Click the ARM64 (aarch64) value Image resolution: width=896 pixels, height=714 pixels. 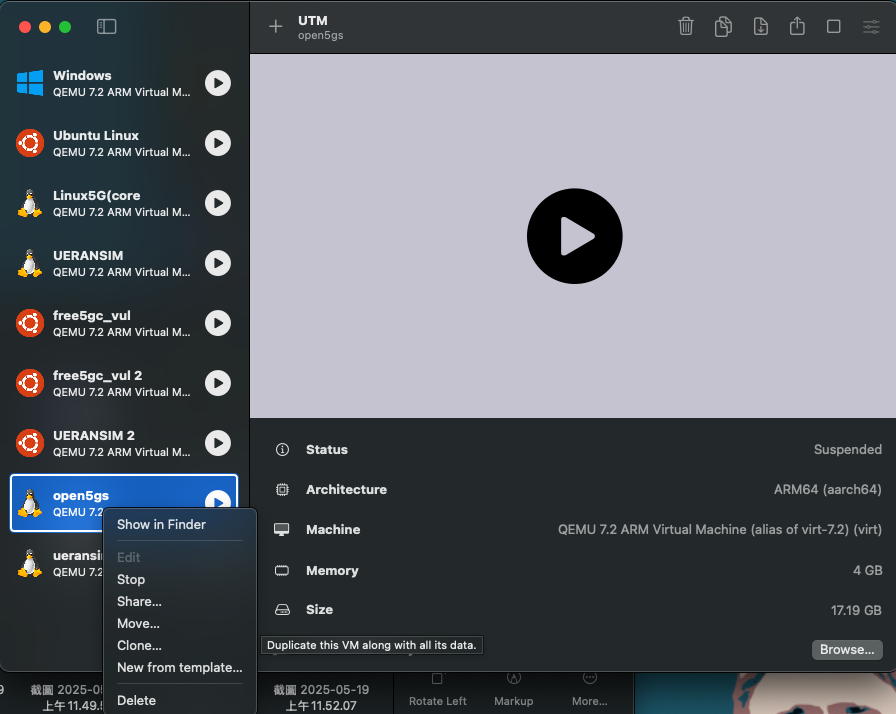tap(827, 490)
